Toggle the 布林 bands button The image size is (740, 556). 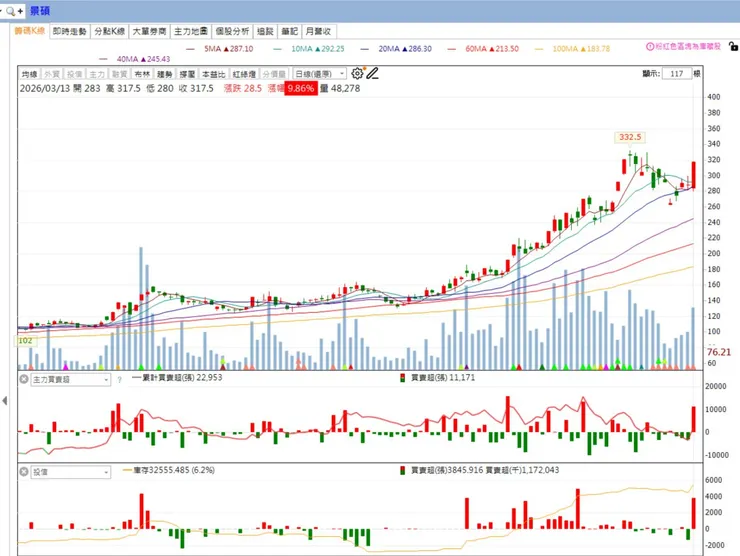tap(142, 74)
